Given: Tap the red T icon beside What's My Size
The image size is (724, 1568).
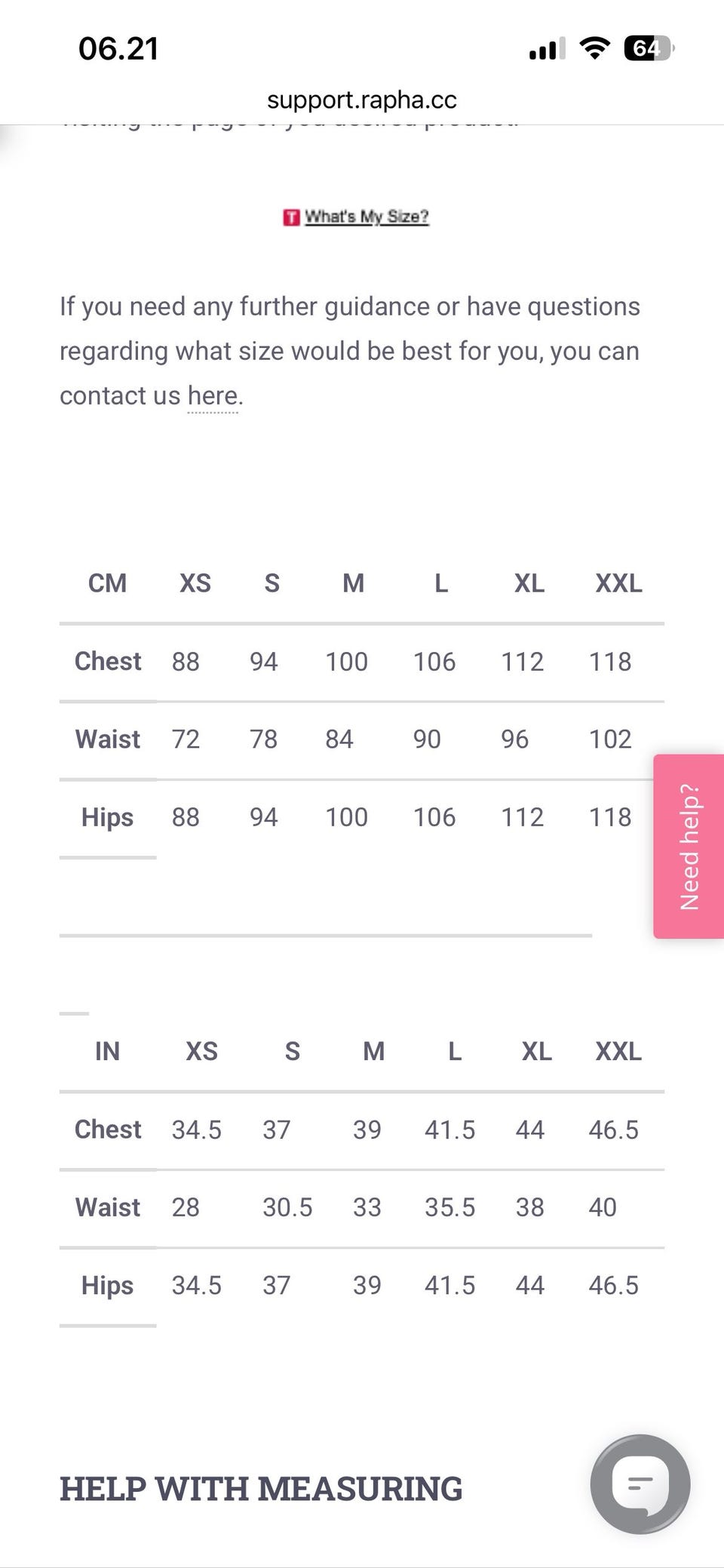Looking at the screenshot, I should tap(291, 217).
